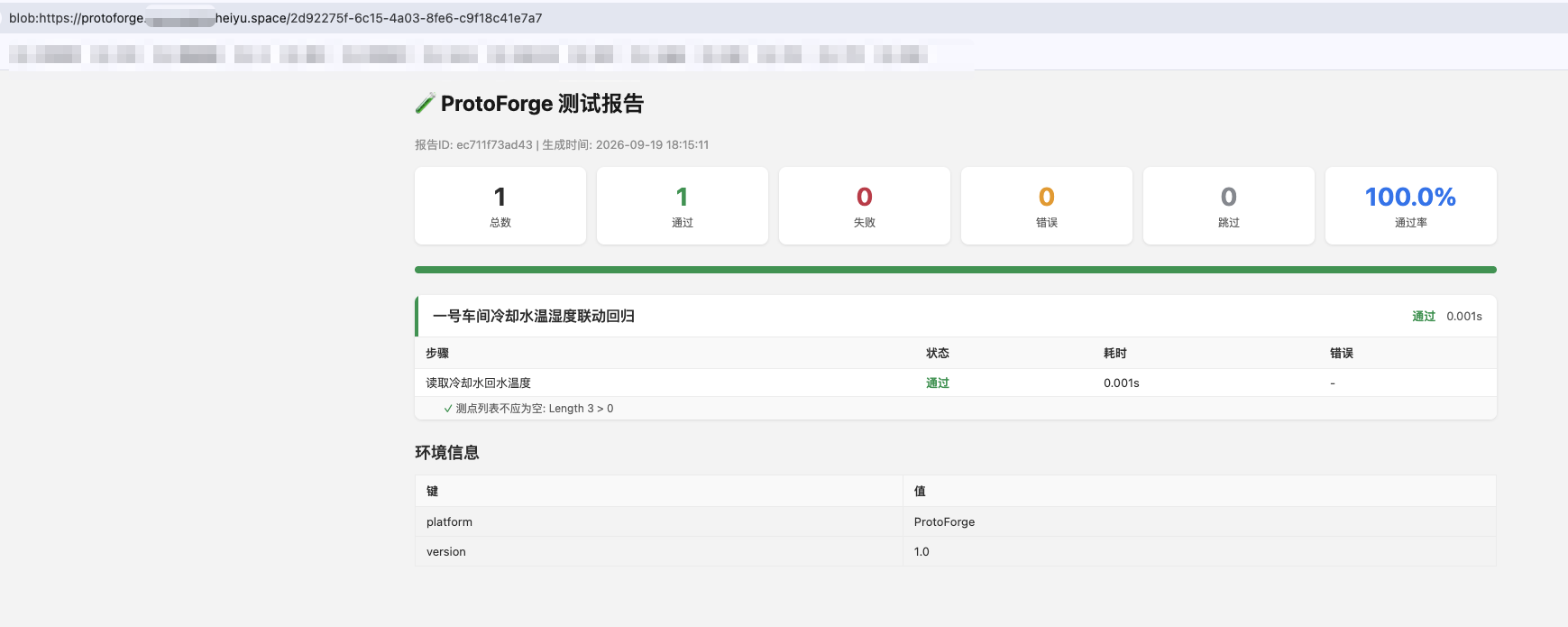
Task: Click the check mark before 测点列表不应为空
Action: click(448, 409)
